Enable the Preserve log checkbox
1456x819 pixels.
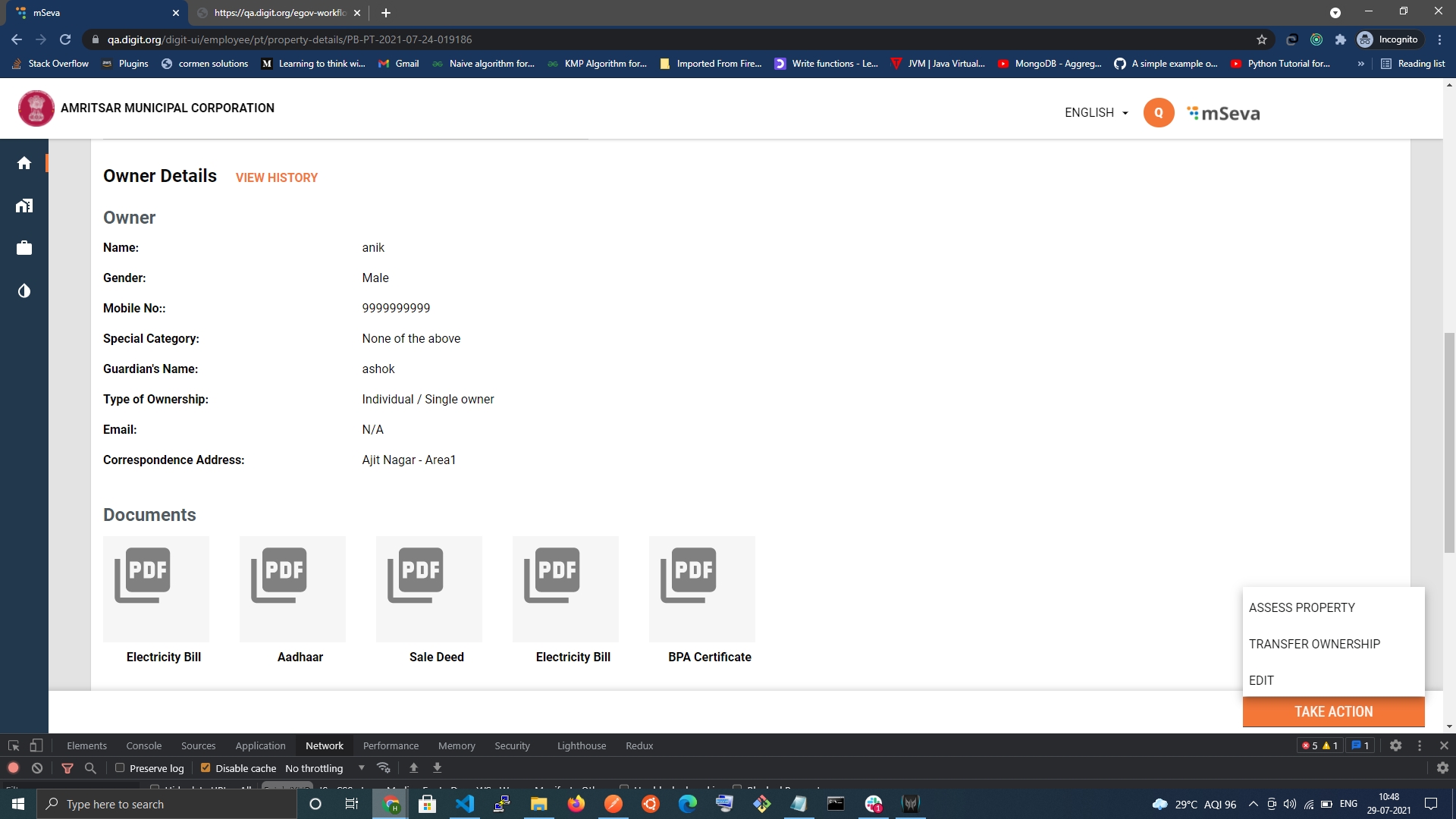pos(120,768)
